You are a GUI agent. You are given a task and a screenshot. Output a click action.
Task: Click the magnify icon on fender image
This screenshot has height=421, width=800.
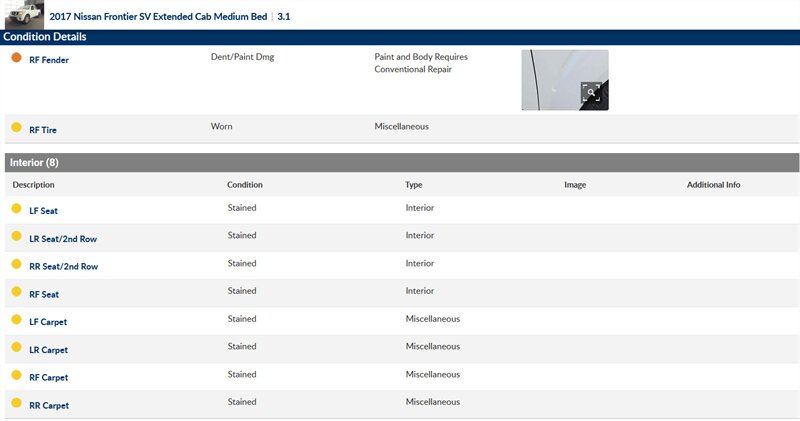[592, 94]
